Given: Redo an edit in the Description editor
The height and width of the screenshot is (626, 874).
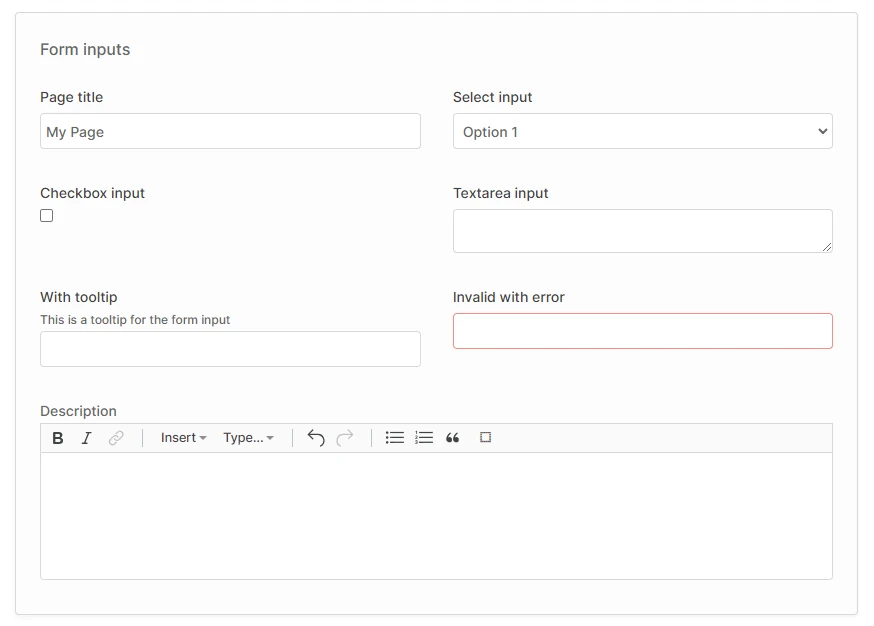Looking at the screenshot, I should tap(344, 437).
